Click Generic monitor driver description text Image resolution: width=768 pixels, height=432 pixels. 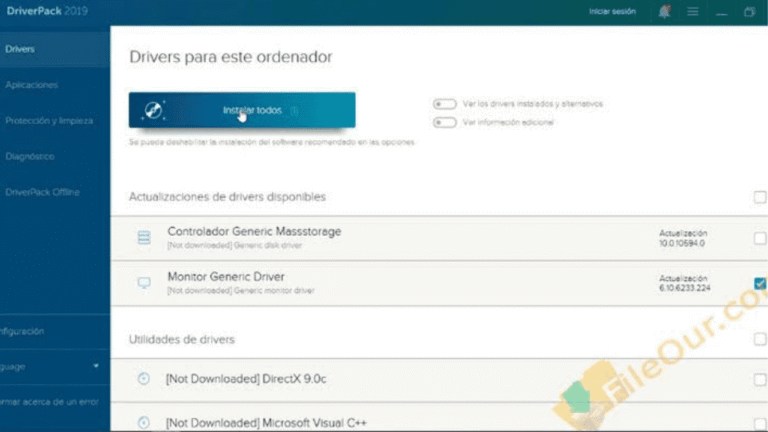tap(240, 290)
